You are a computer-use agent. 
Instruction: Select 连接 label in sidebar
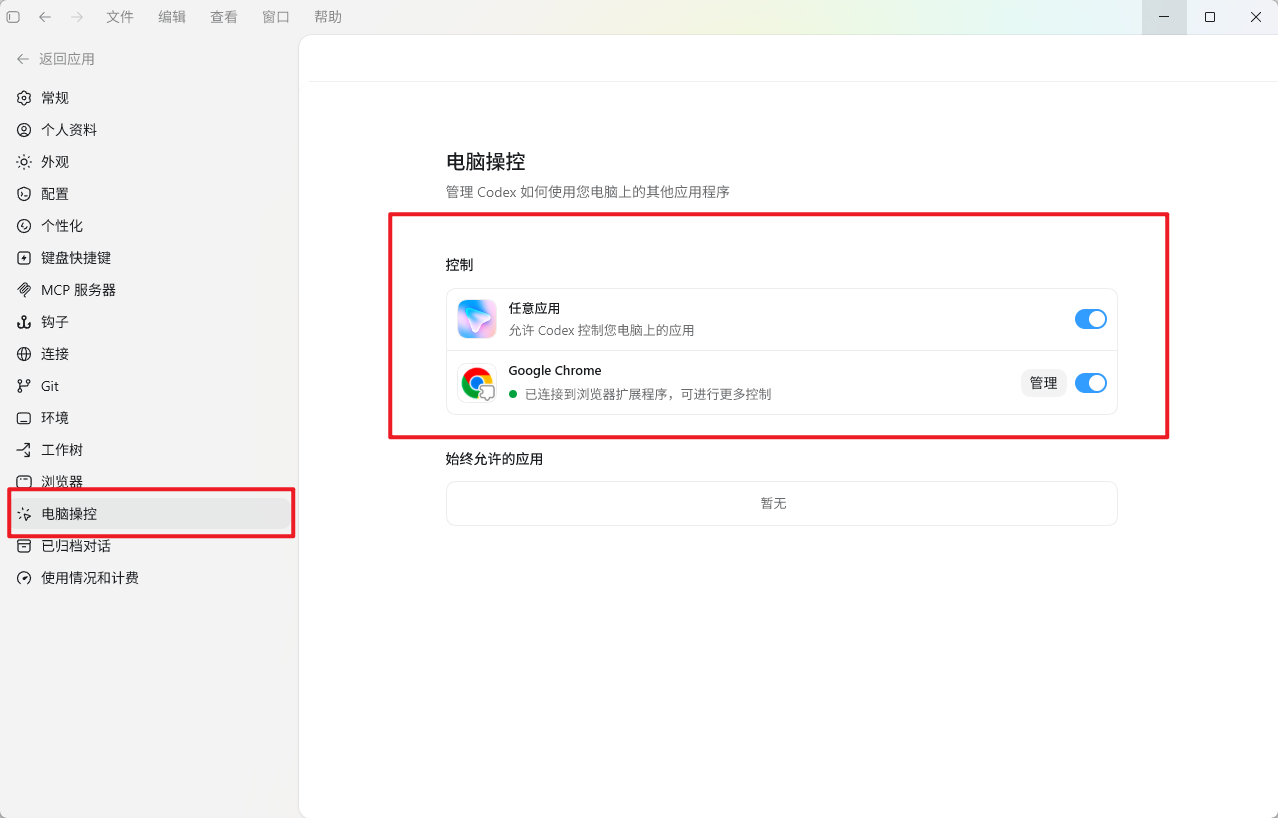click(x=55, y=354)
